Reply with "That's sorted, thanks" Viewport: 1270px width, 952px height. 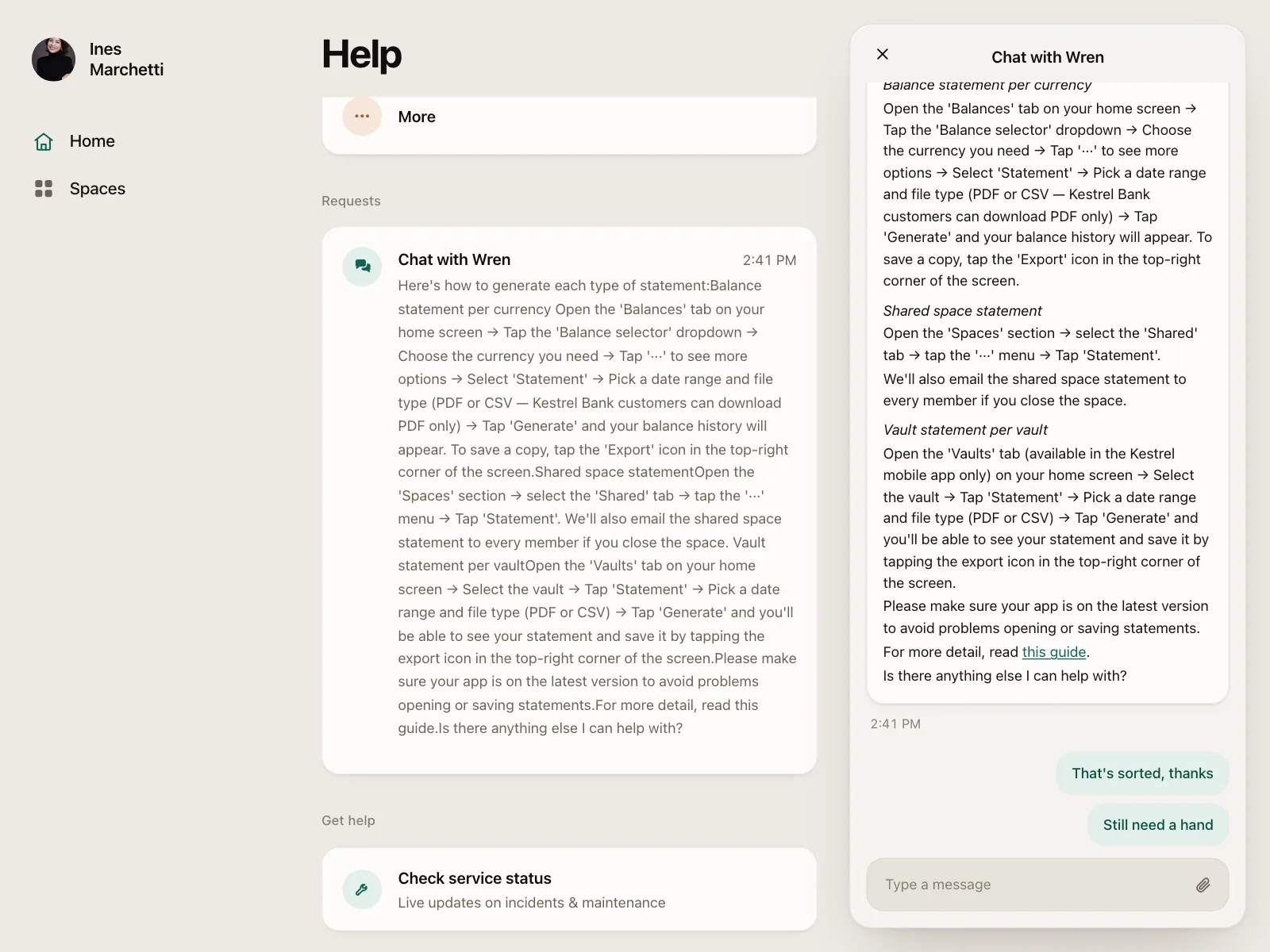[1142, 773]
